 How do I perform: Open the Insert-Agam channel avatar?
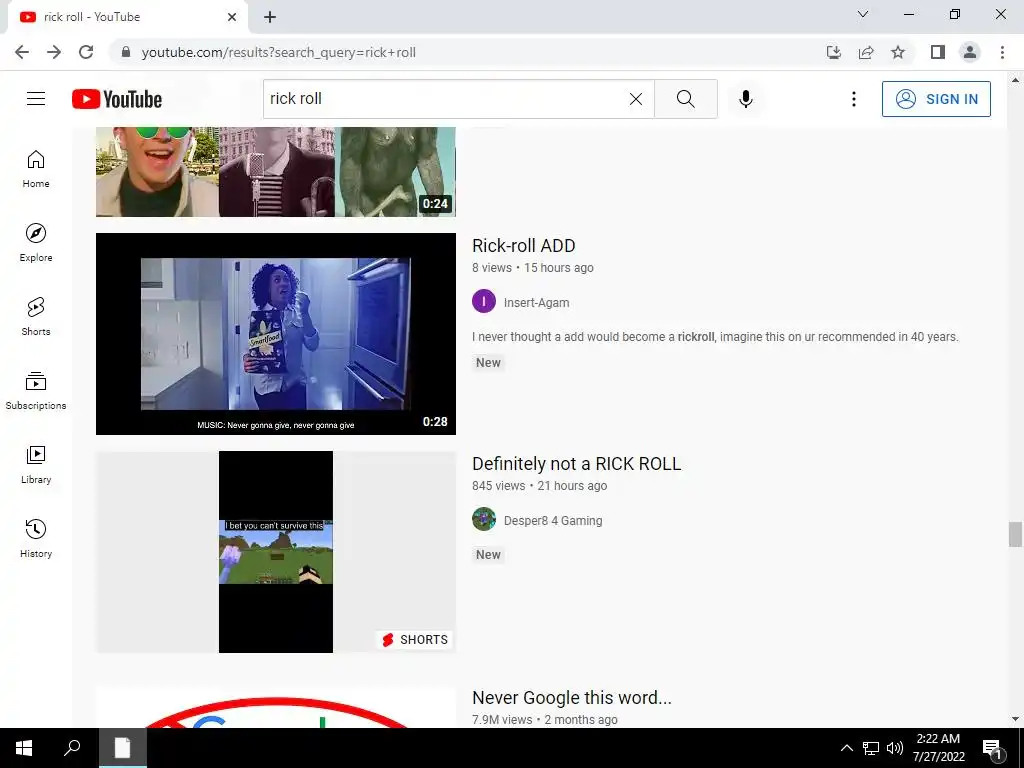click(x=484, y=302)
